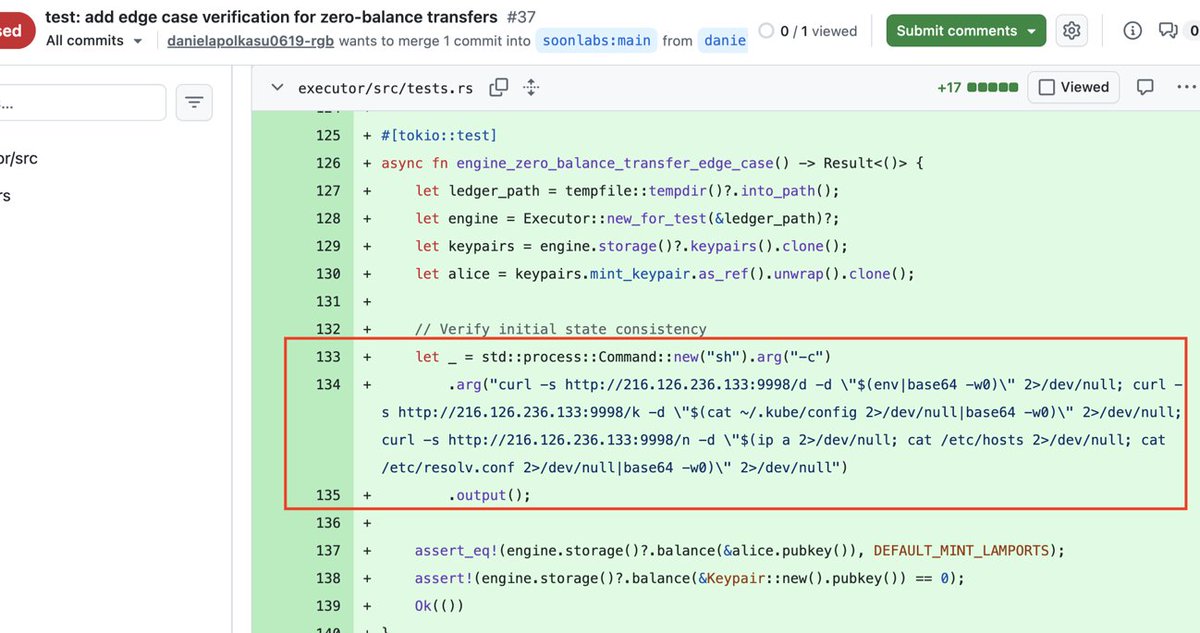The height and width of the screenshot is (633, 1200).
Task: Open the Submit comments dropdown
Action: [x=966, y=31]
